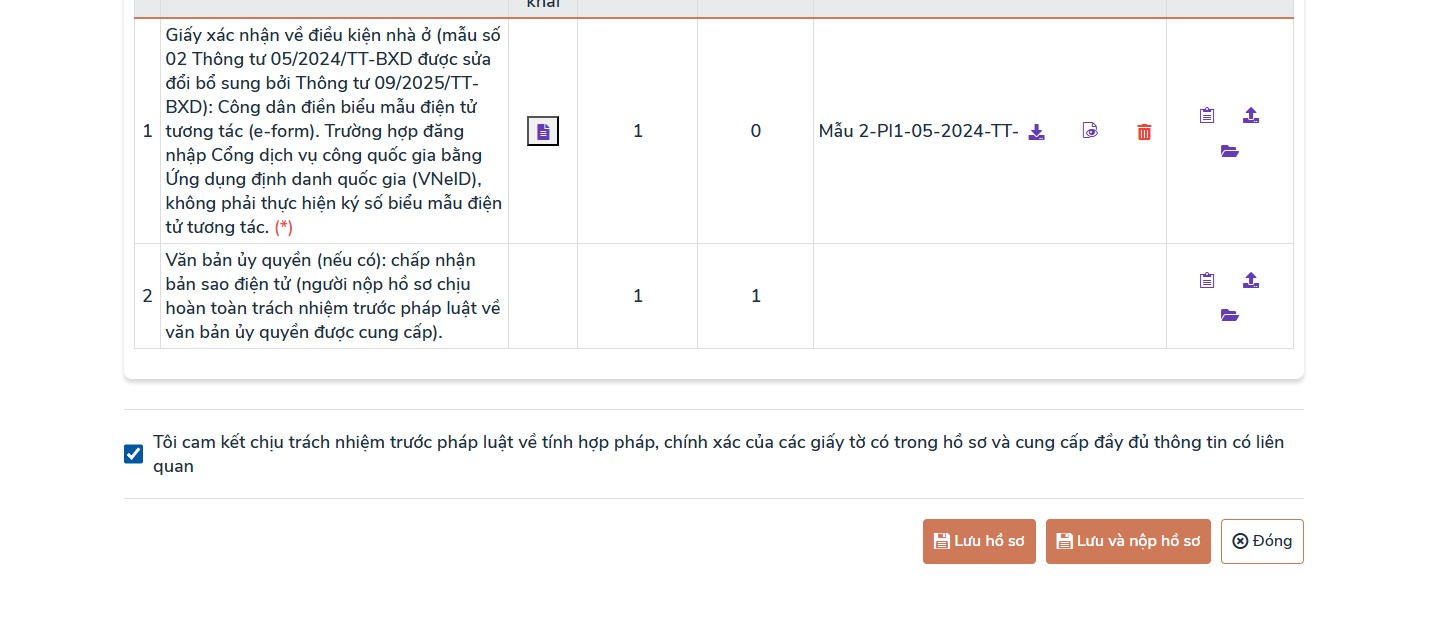Click the Mẫu 2-Pl1-05-2024-TT file name
The width and height of the screenshot is (1440, 635).
pos(918,131)
